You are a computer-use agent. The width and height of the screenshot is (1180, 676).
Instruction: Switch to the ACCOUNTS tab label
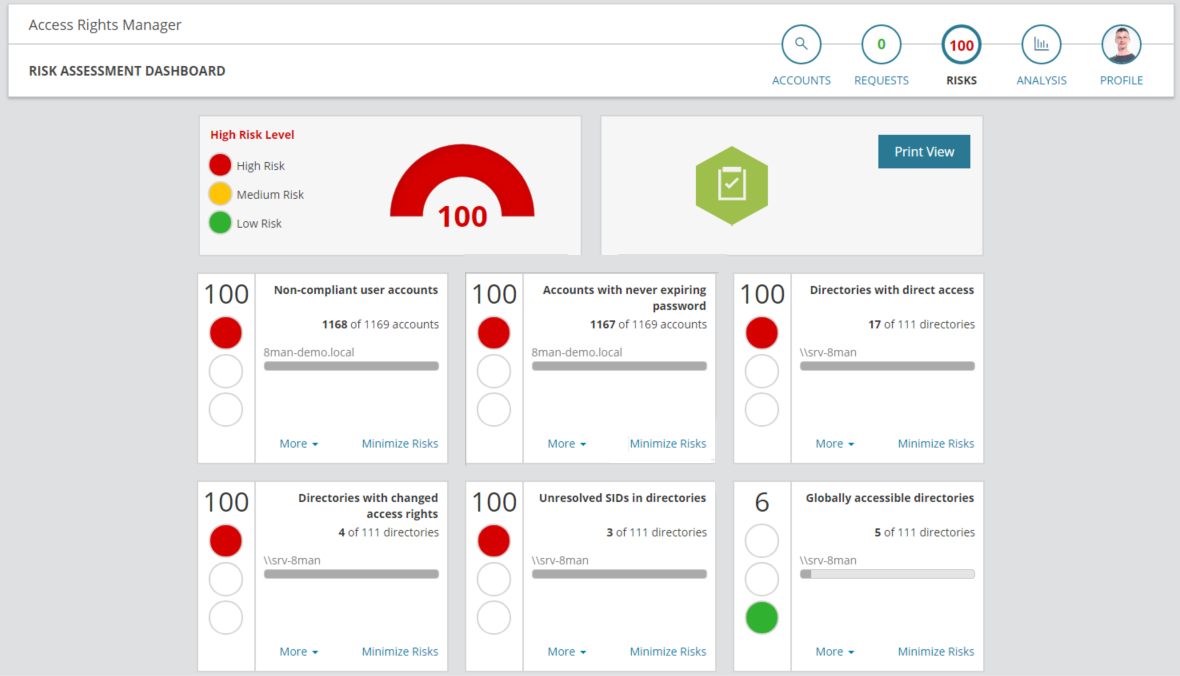tap(801, 81)
